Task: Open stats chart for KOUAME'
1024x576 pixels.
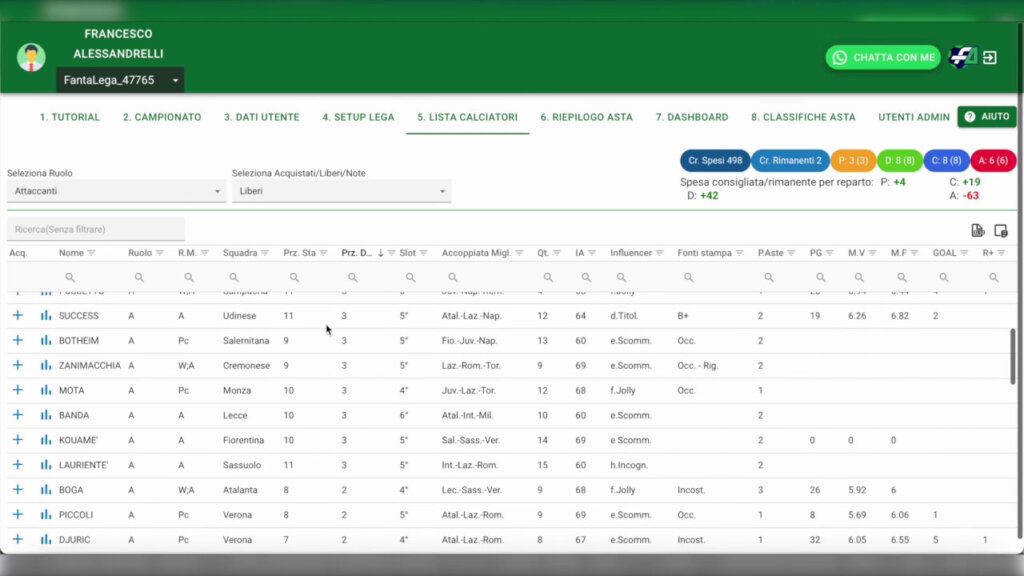Action: coord(46,440)
